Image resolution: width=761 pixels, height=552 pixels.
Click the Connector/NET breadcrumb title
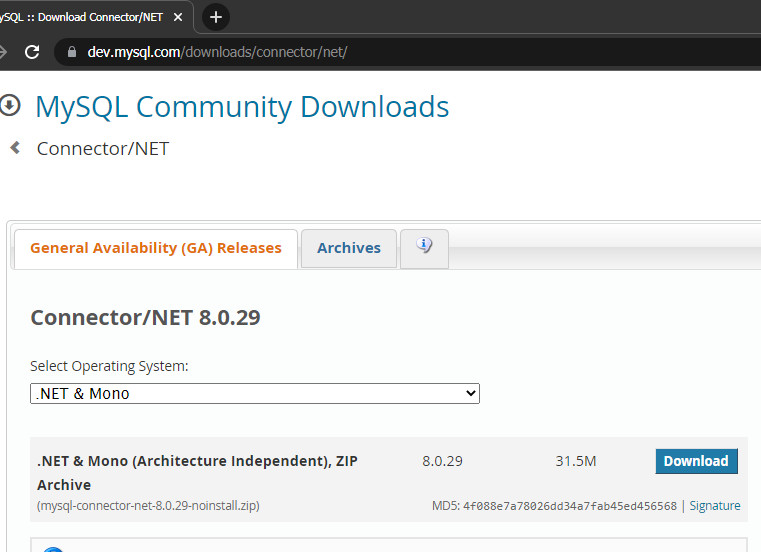(103, 149)
